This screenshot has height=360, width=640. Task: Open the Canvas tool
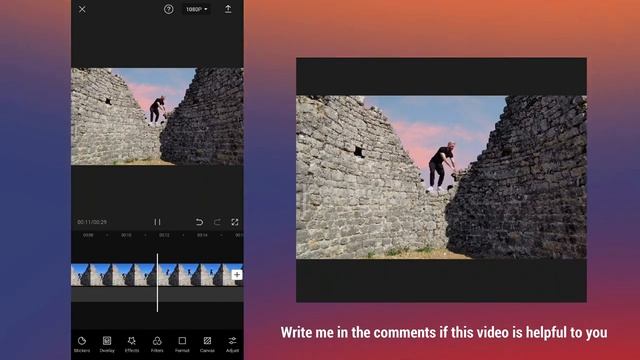tap(207, 344)
